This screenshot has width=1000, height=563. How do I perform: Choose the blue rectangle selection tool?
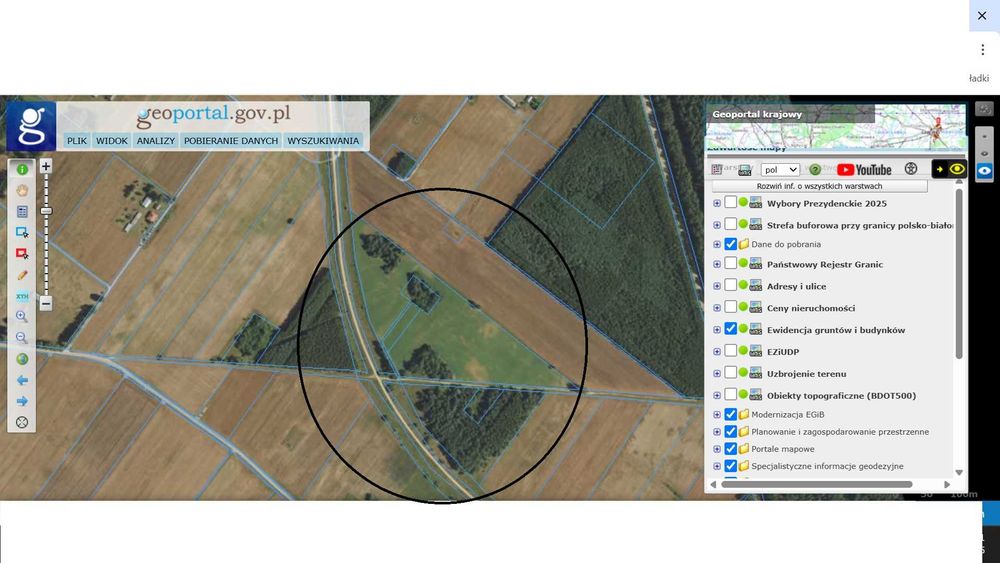[x=22, y=233]
